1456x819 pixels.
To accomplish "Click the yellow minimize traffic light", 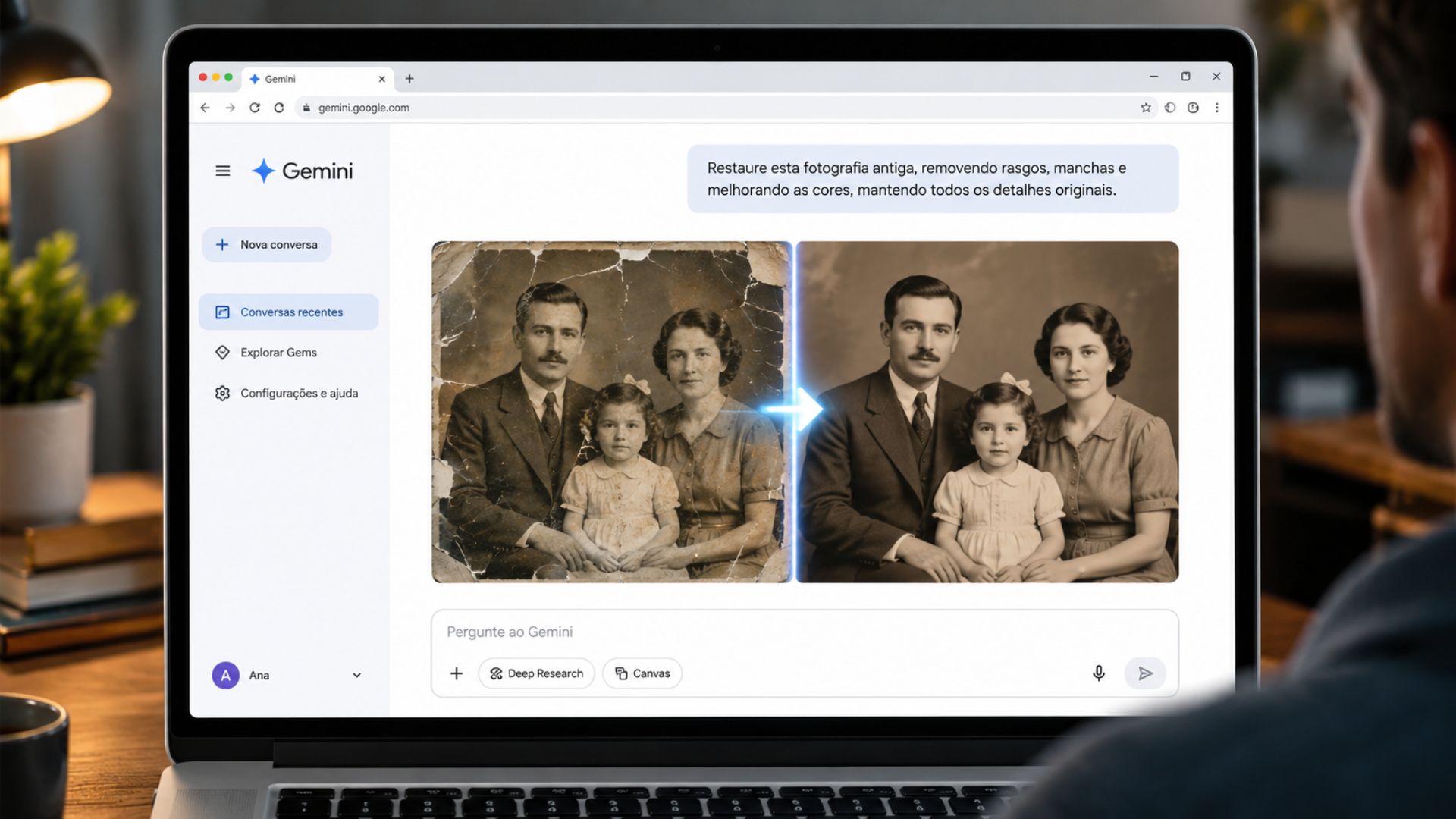I will tap(215, 77).
